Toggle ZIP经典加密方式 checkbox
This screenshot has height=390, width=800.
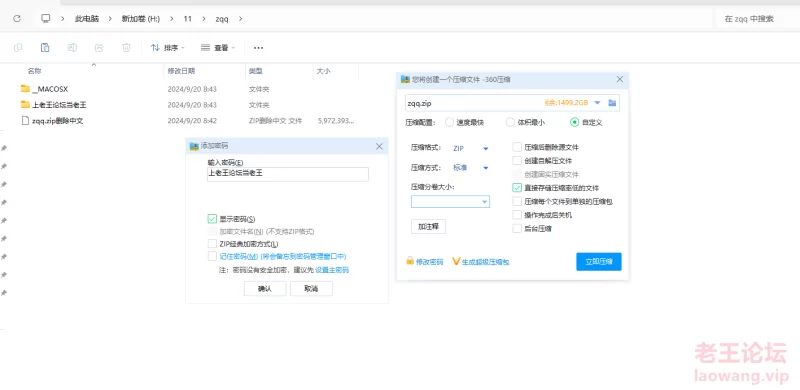coord(212,243)
